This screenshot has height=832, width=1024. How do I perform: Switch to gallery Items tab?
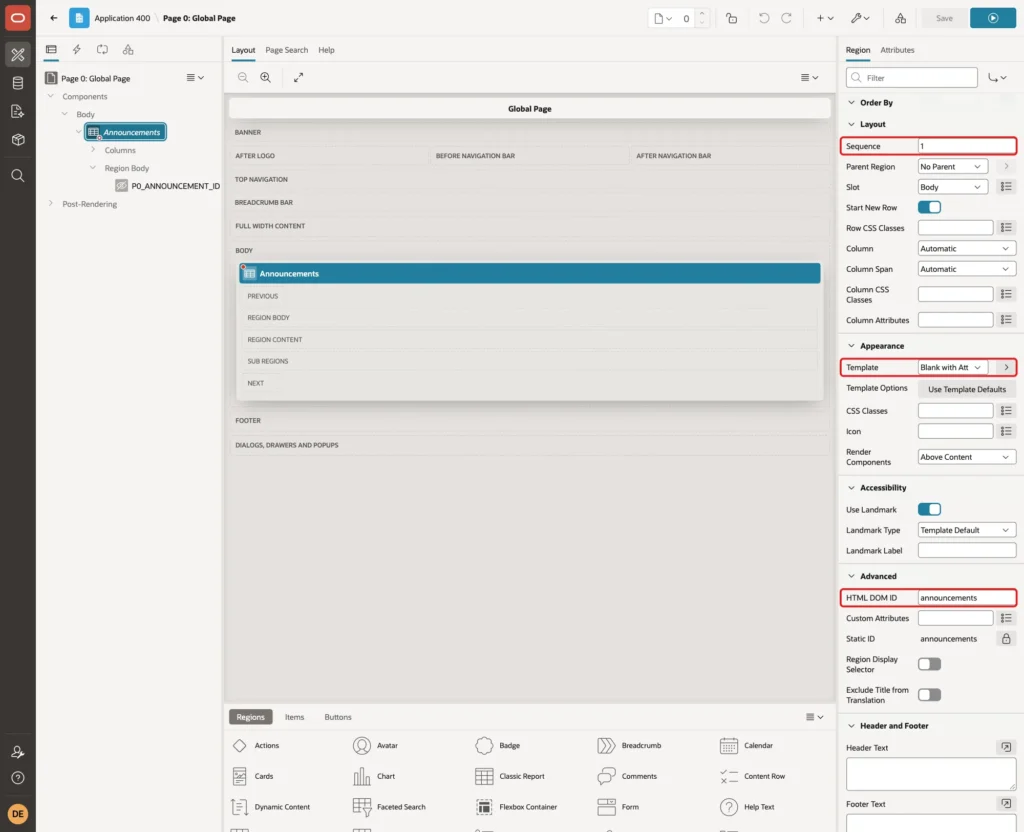point(294,717)
